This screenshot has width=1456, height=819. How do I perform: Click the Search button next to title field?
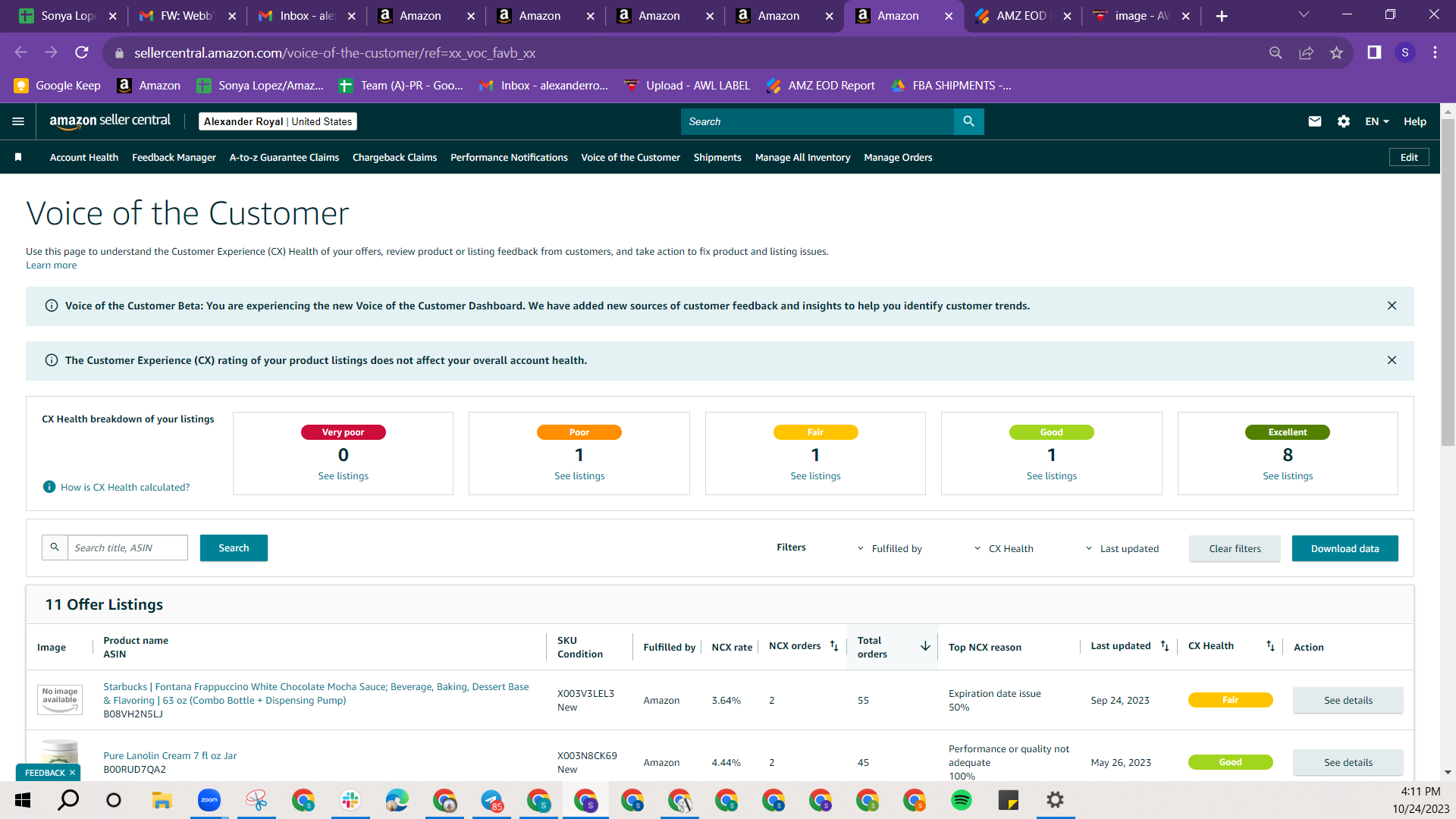tap(234, 548)
